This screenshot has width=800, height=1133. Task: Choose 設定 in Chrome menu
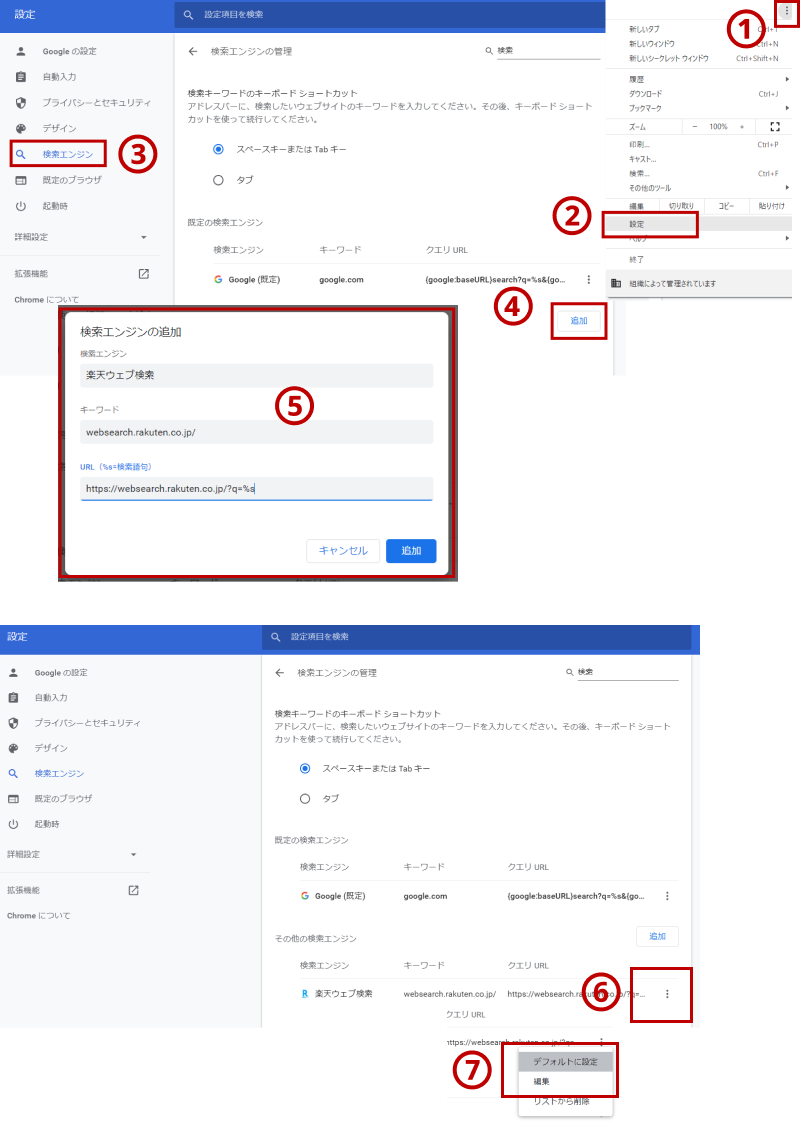click(637, 225)
